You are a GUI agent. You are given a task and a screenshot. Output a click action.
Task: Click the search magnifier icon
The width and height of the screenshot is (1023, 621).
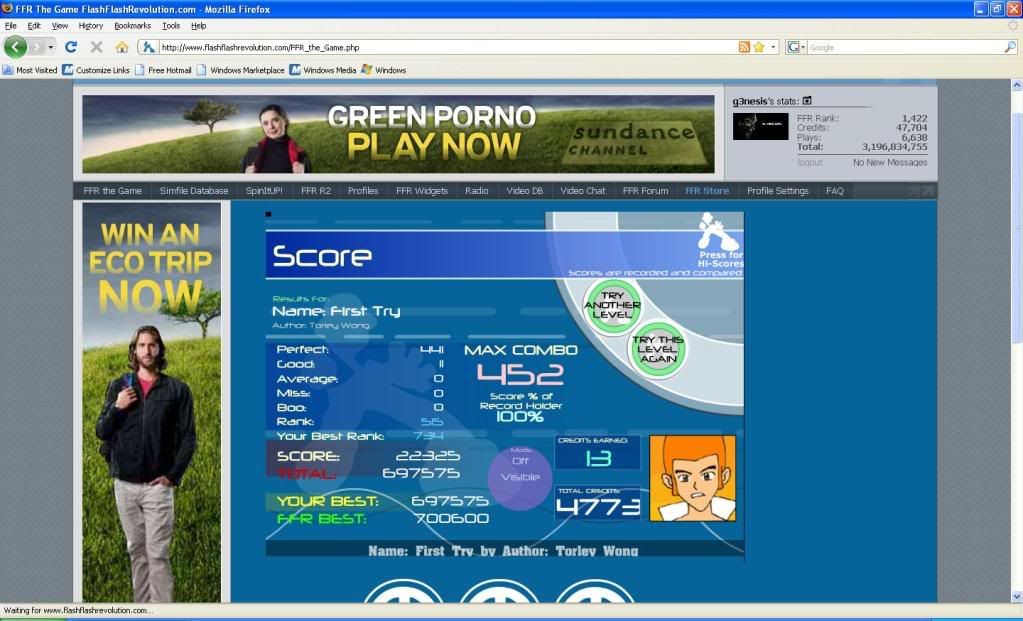pos(1009,47)
